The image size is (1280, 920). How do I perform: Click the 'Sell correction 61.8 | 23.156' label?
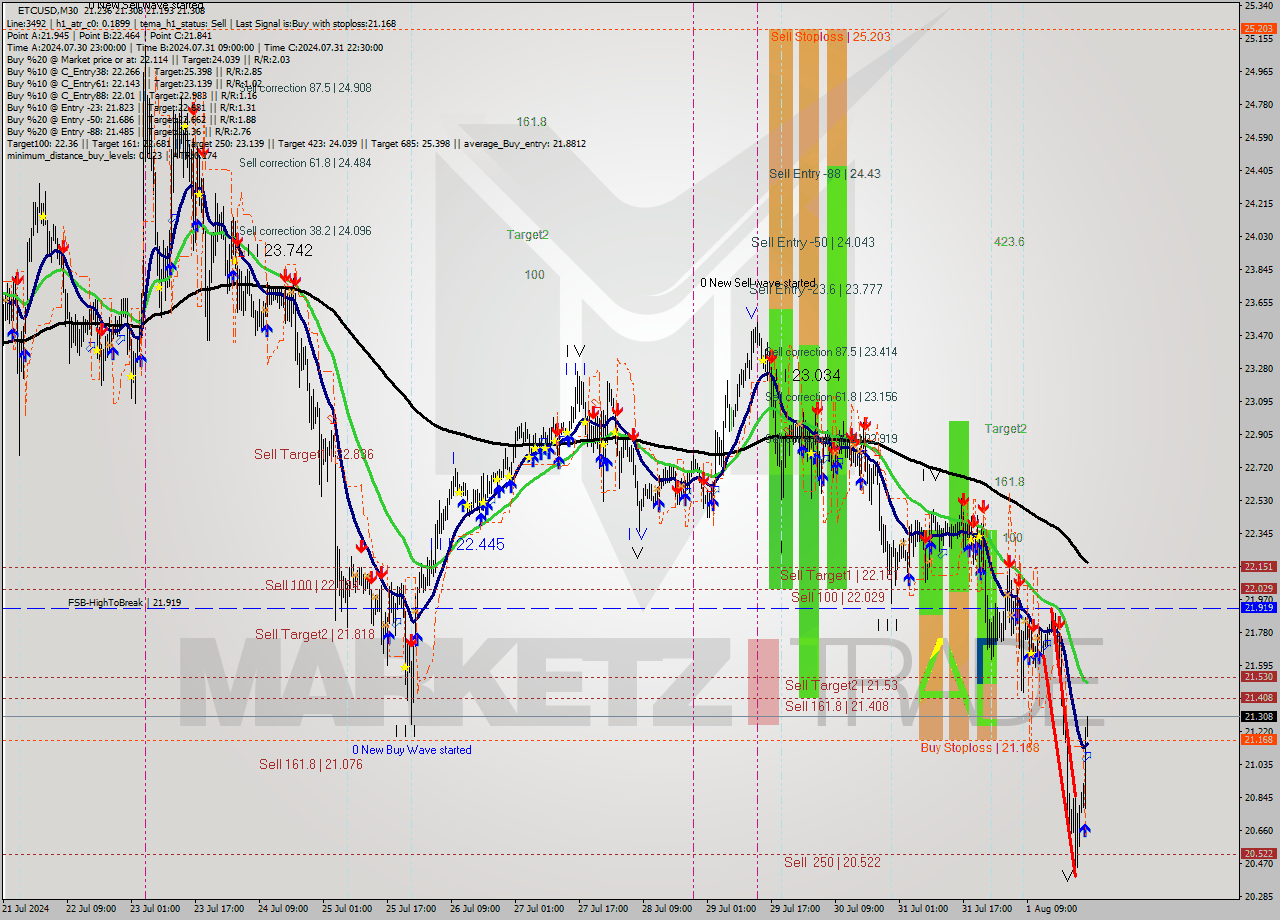click(x=831, y=397)
